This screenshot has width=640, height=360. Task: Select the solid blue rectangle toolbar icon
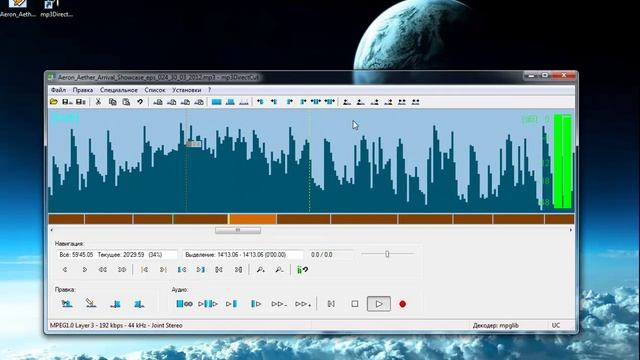tap(216, 102)
